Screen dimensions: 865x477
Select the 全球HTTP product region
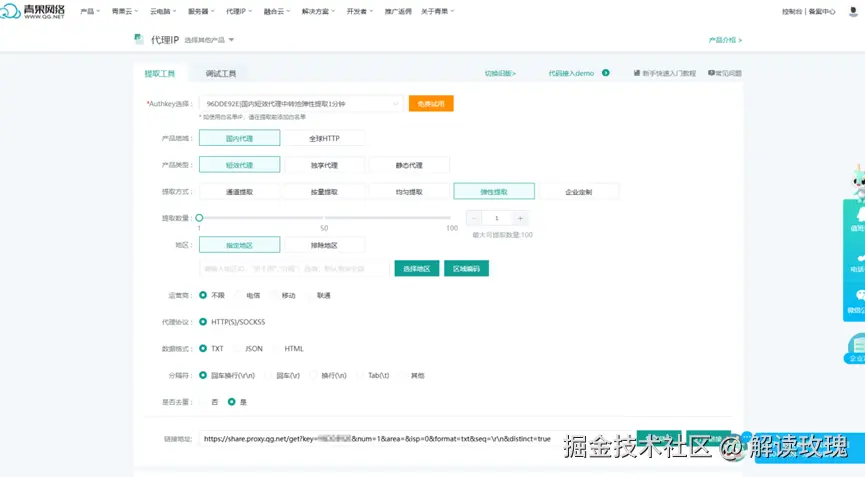(x=324, y=138)
